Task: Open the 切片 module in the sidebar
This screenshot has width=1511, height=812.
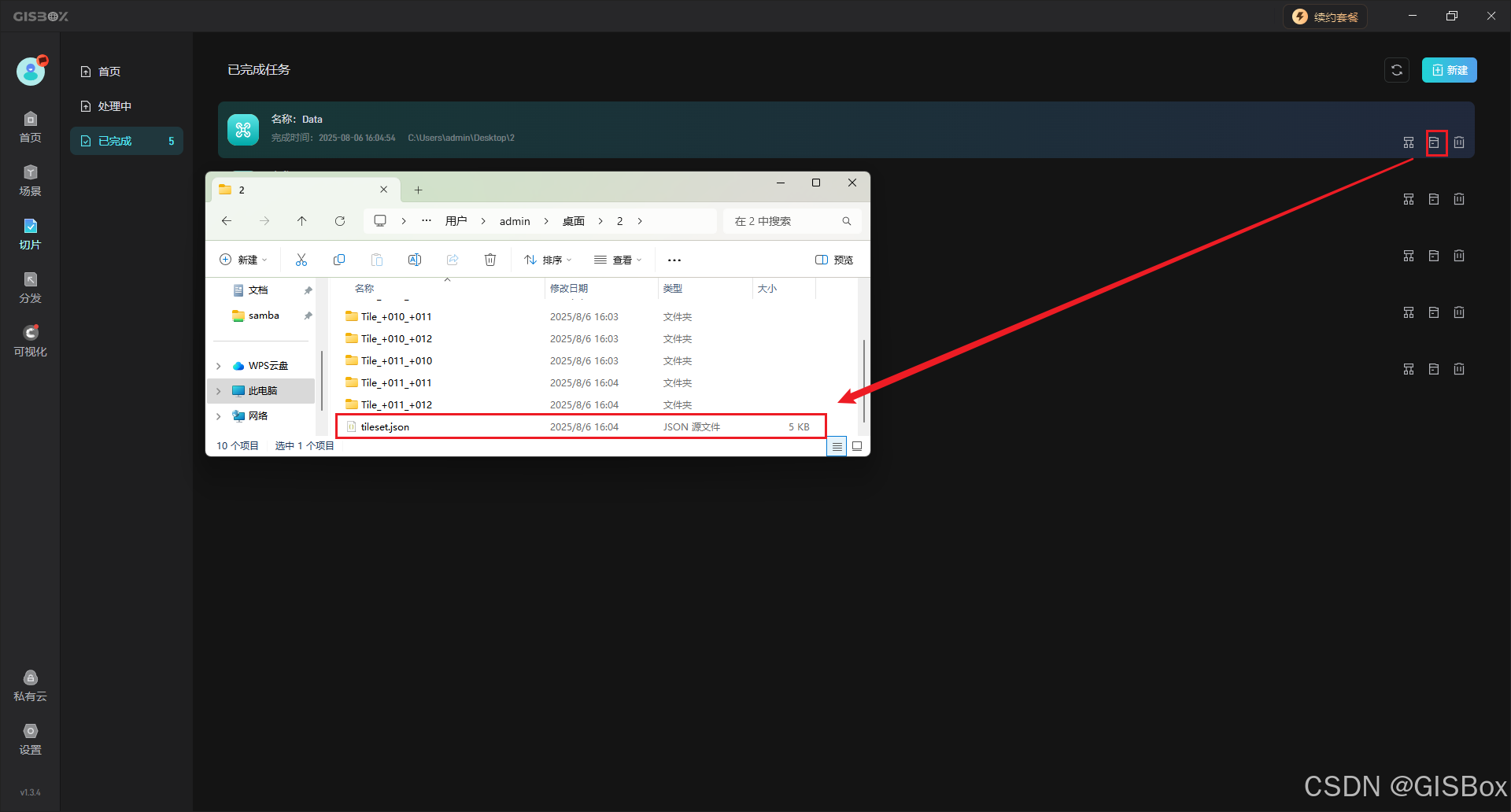Action: [30, 234]
